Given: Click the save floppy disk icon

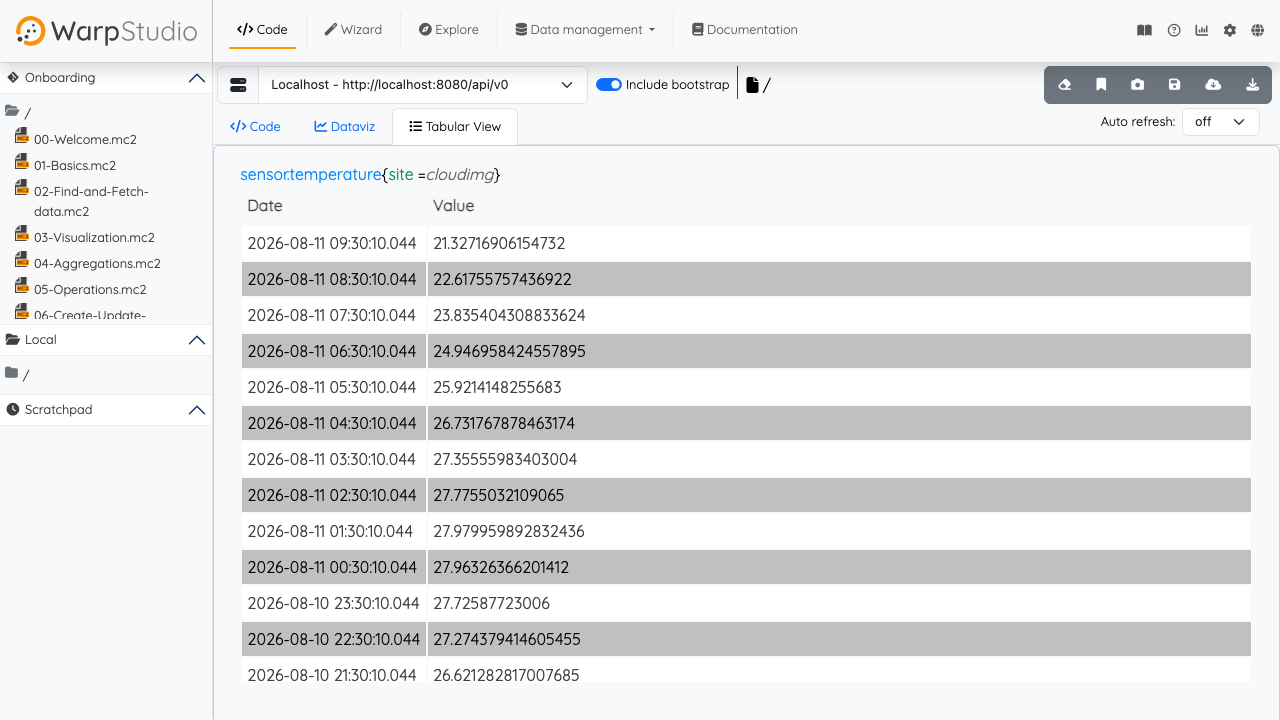Looking at the screenshot, I should pos(1175,85).
